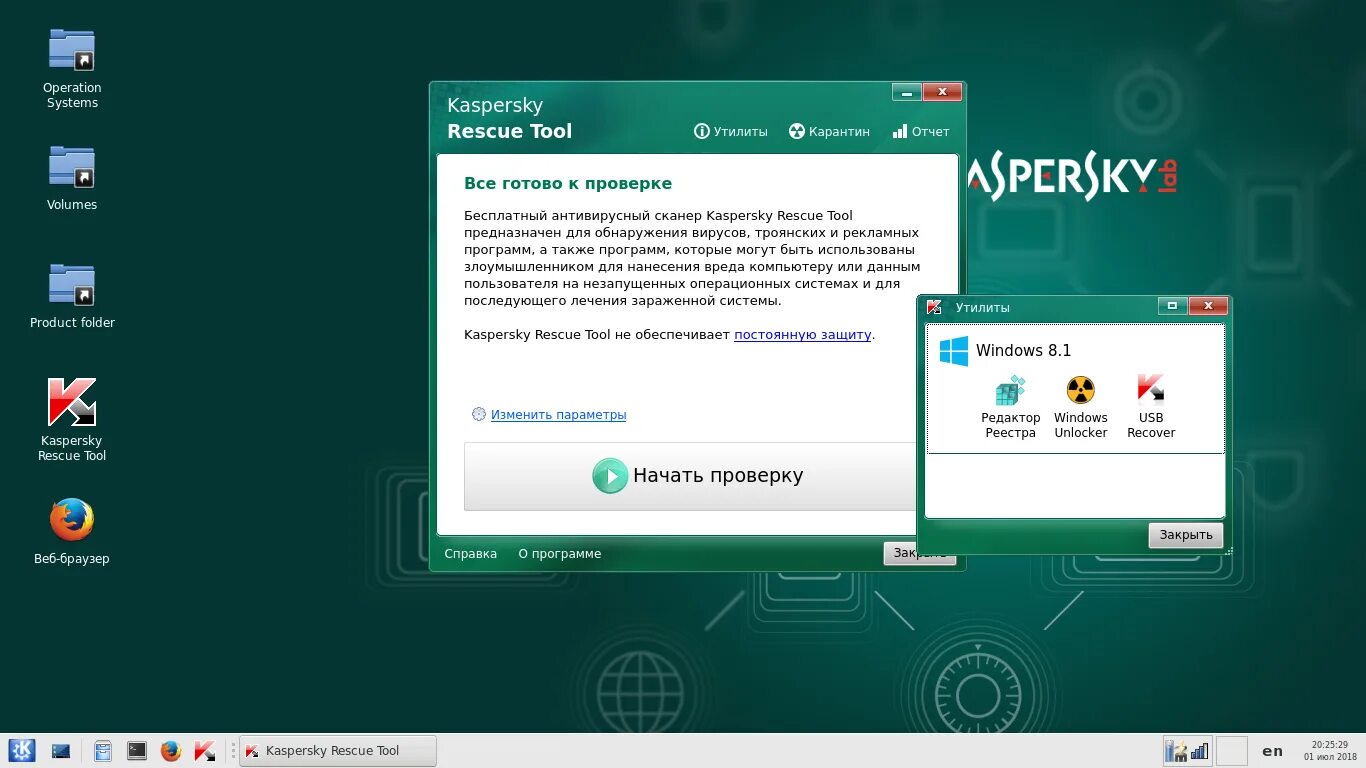Open the KDE application launcher menu
The height and width of the screenshot is (768, 1366).
point(22,750)
